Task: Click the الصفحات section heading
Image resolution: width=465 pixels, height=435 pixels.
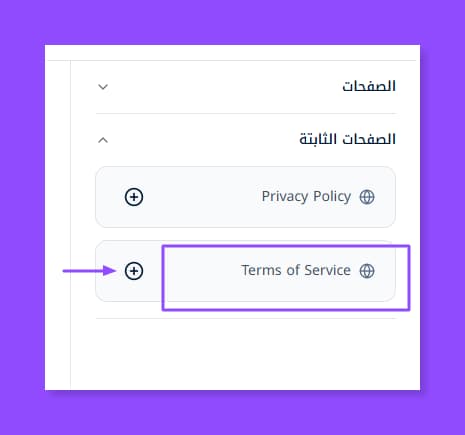Action: point(369,86)
